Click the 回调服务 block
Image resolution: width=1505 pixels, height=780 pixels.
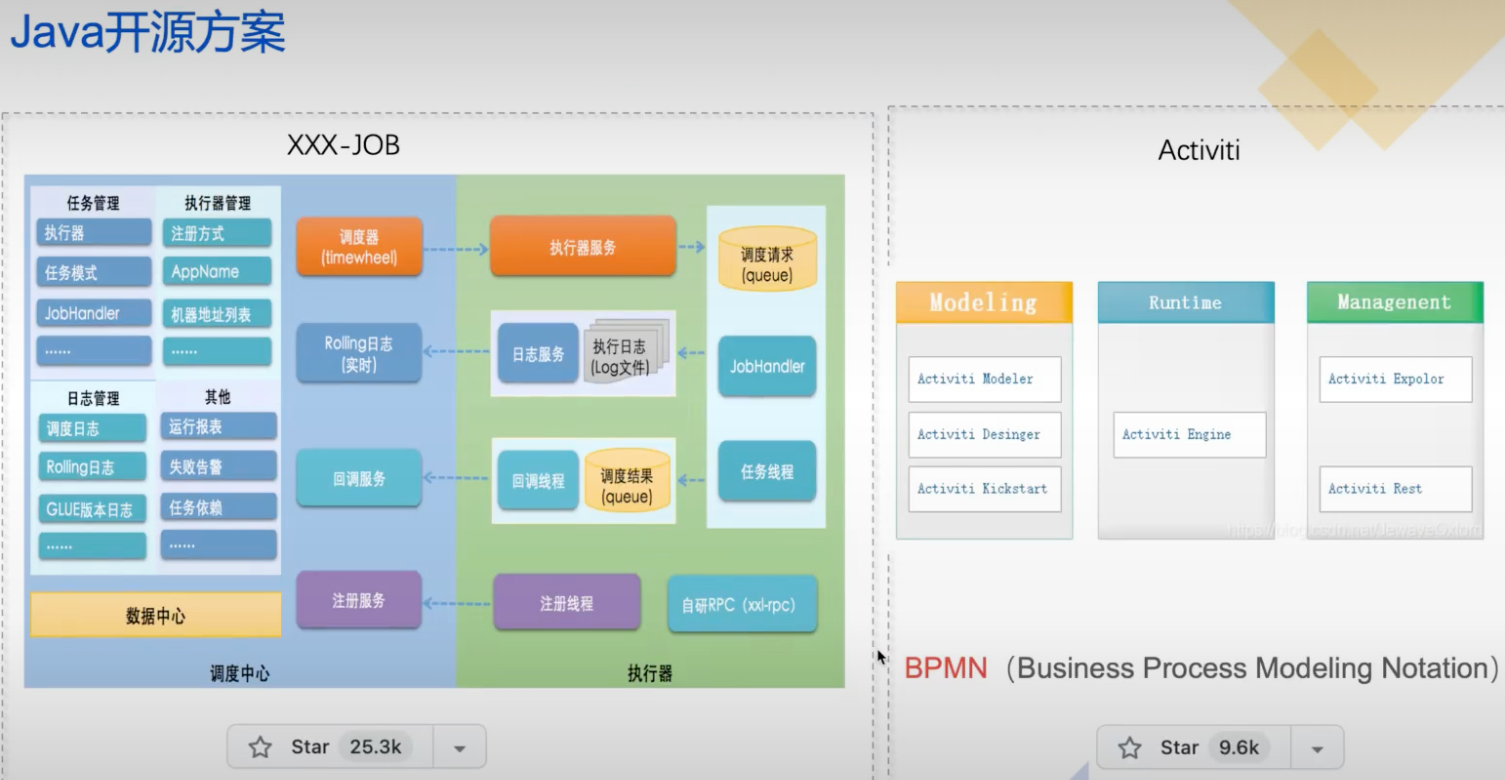click(359, 479)
